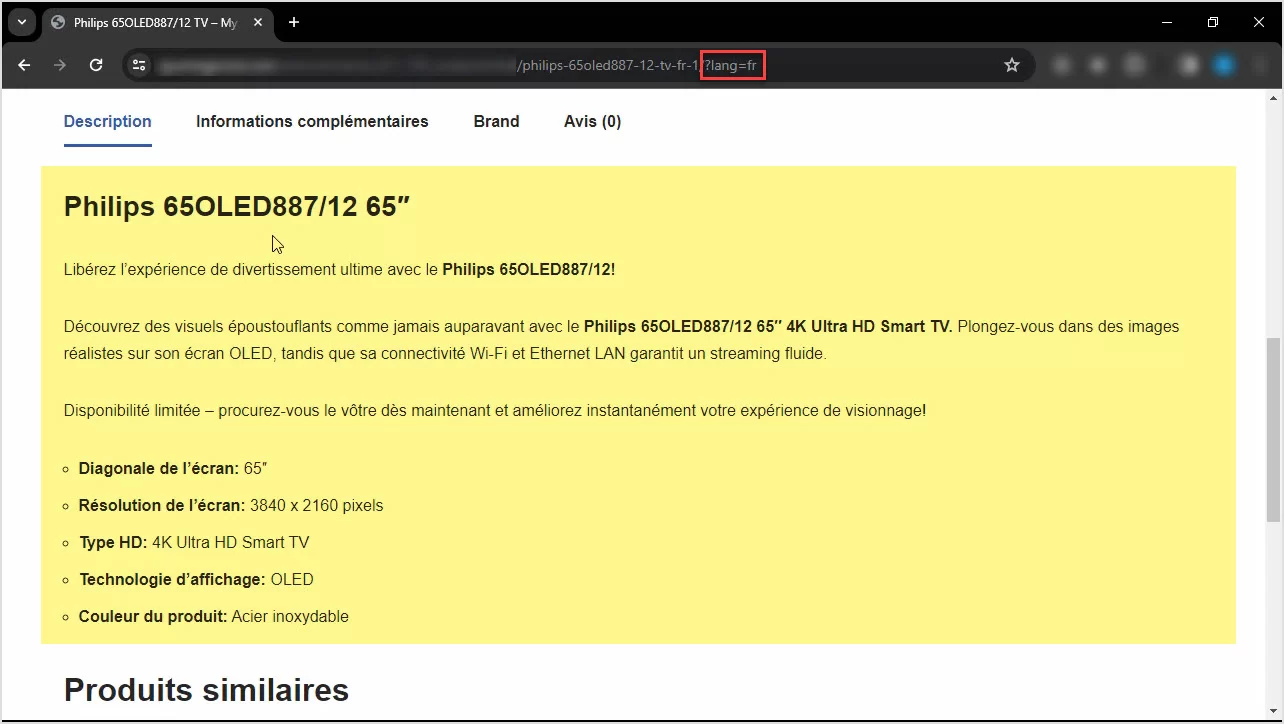The height and width of the screenshot is (724, 1284).
Task: Open the Brand tab
Action: point(496,121)
